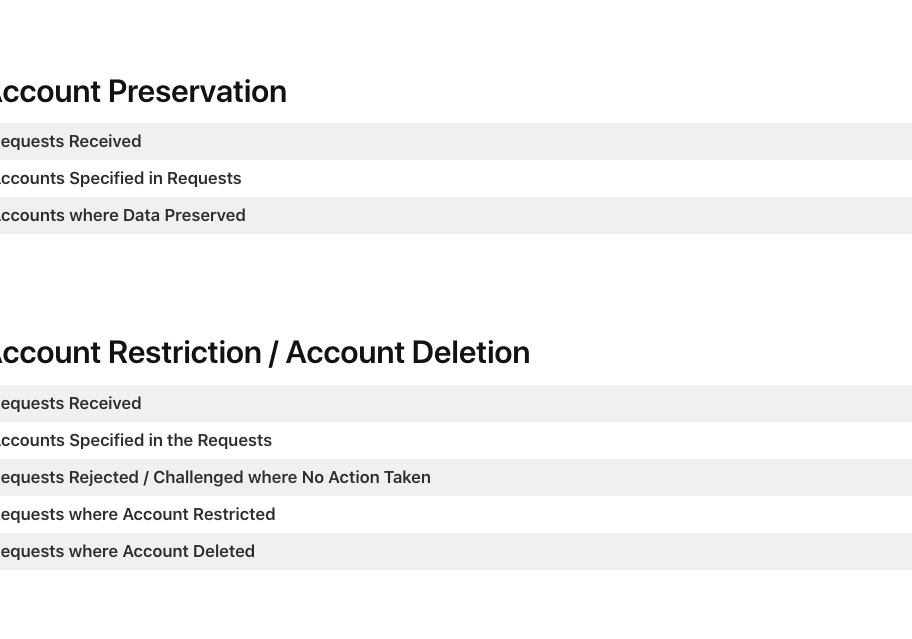Image resolution: width=912 pixels, height=639 pixels.
Task: Select "Requests Received" row under Account Restriction
Action: (70, 404)
